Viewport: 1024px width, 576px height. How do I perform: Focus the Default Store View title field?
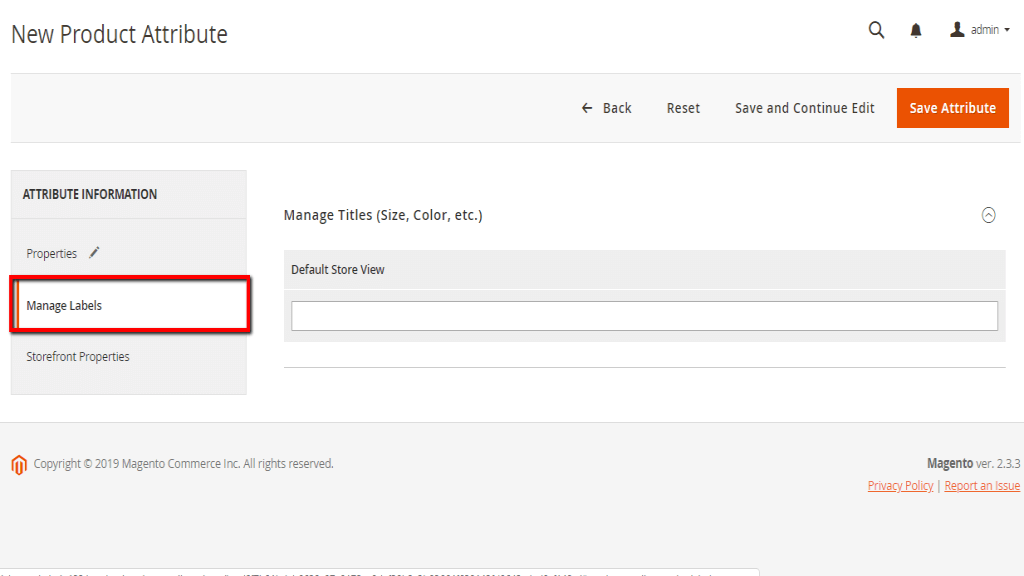644,316
